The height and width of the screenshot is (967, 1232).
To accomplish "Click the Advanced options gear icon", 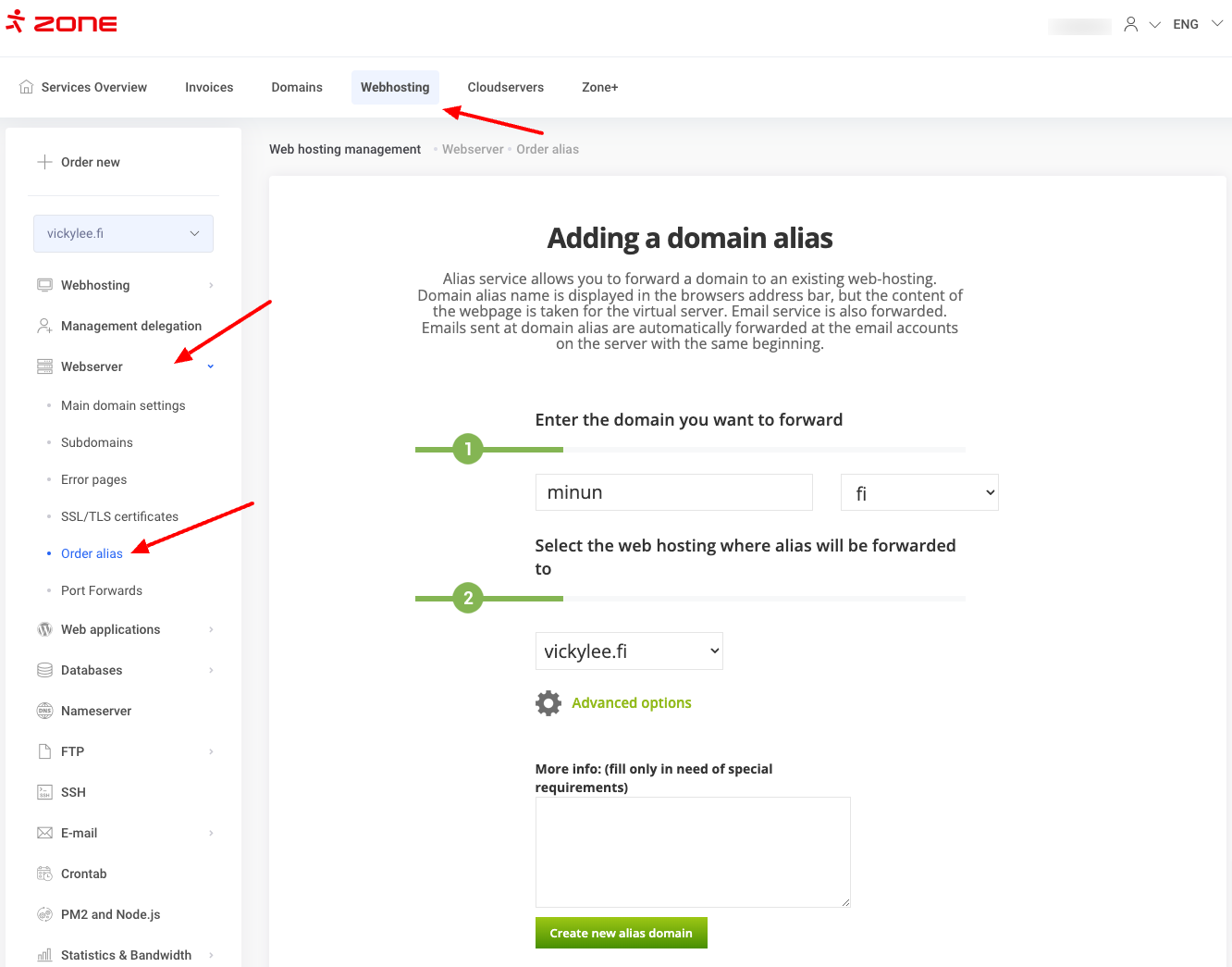I will point(548,703).
